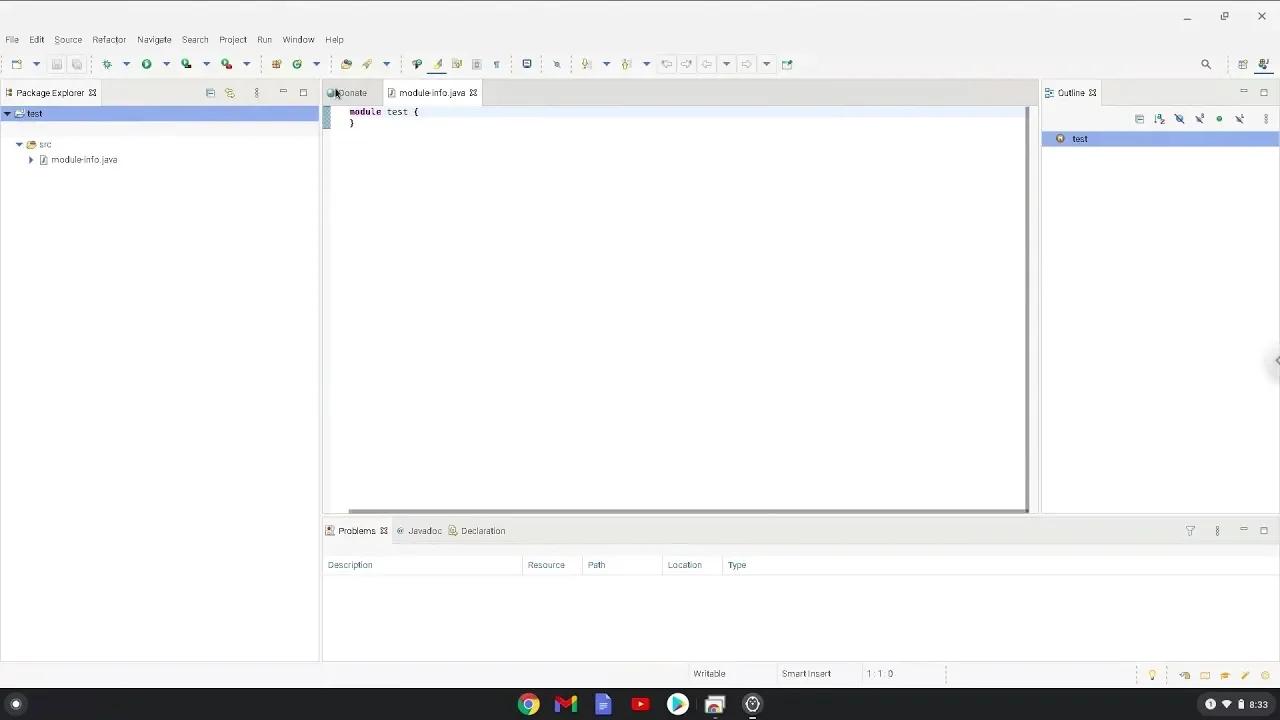This screenshot has width=1280, height=720.
Task: Collapse the src folder in Package Explorer
Action: point(19,144)
